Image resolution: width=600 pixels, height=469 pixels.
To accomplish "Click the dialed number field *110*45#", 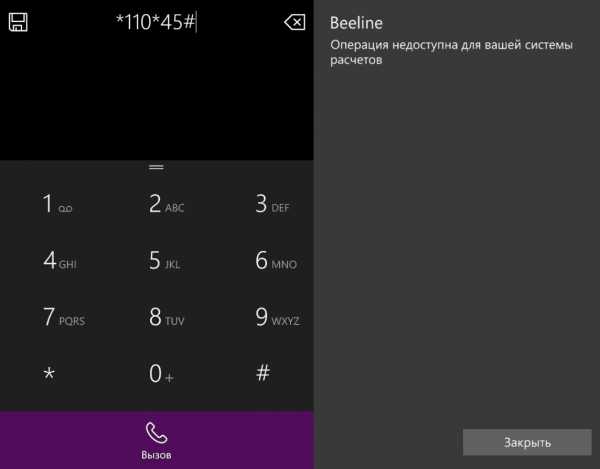I will click(156, 22).
